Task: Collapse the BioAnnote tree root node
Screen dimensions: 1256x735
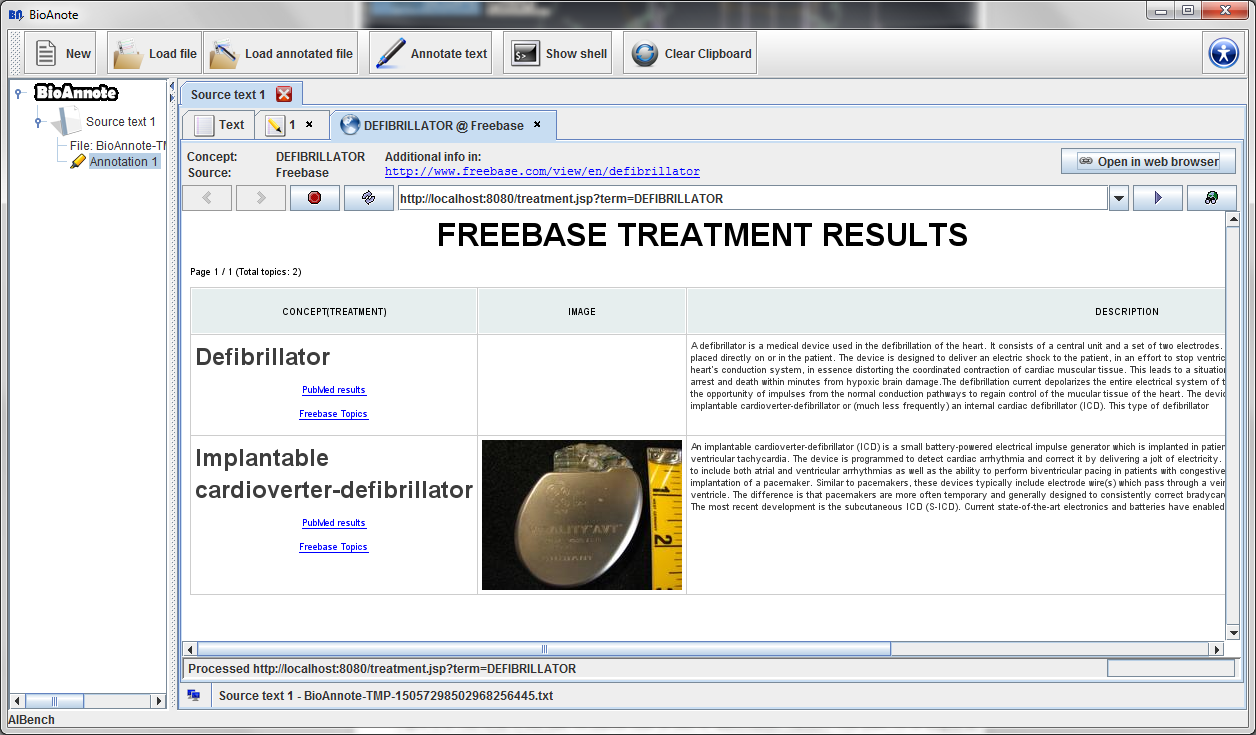Action: [x=18, y=93]
